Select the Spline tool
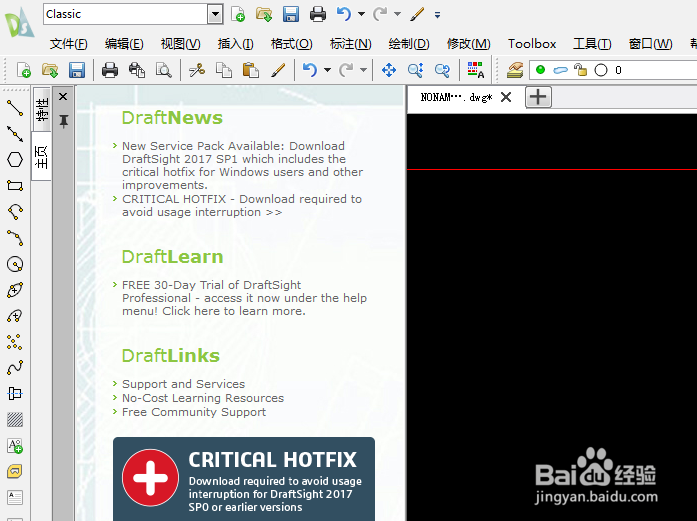The height and width of the screenshot is (521, 697). click(x=15, y=368)
